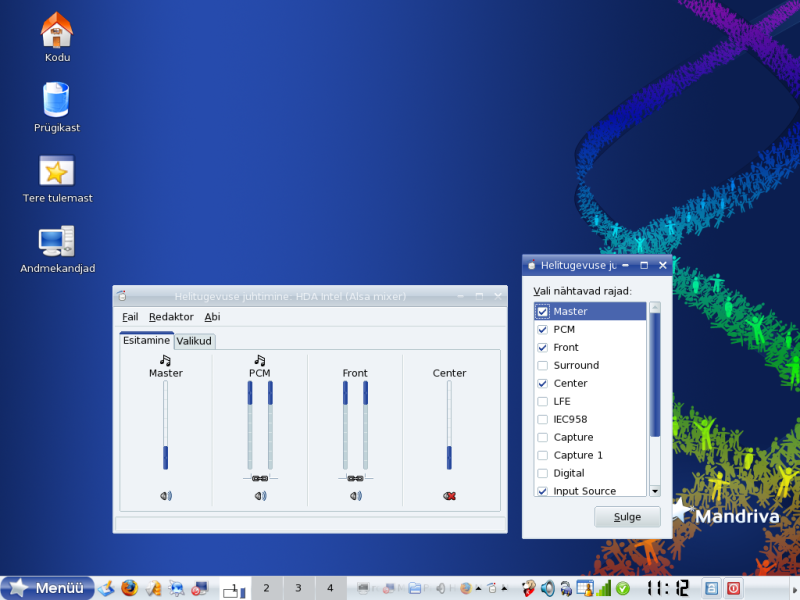Uncheck the Front track checkbox
The image size is (800, 600).
542,347
